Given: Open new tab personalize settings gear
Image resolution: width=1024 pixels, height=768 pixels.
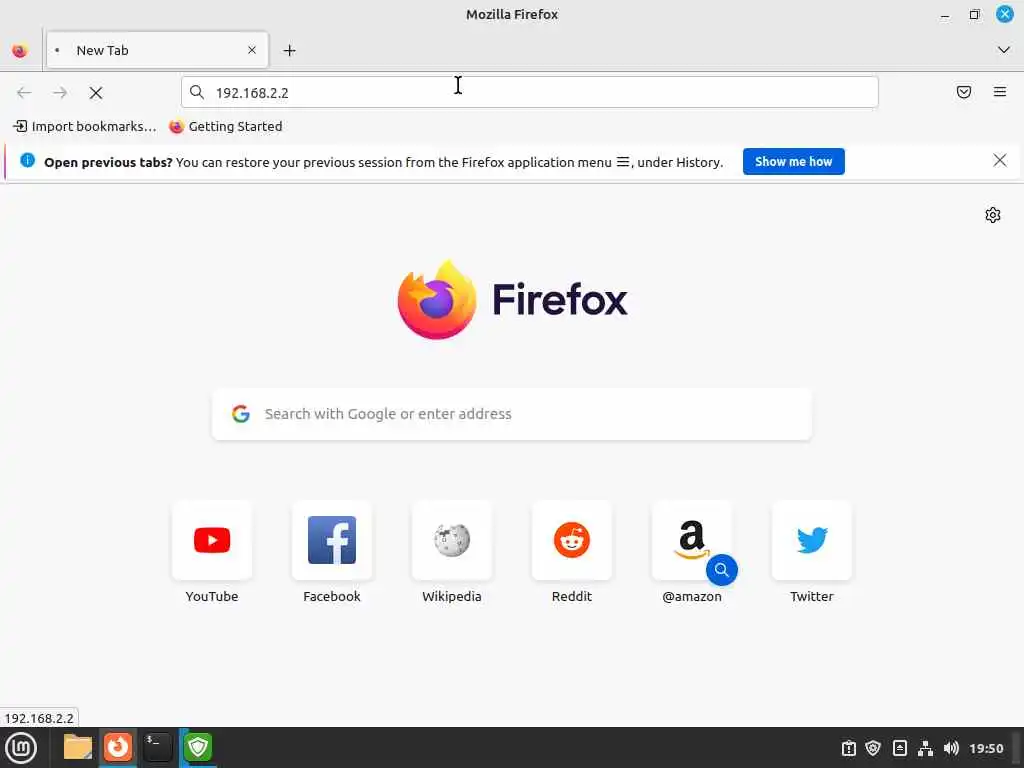Looking at the screenshot, I should click(x=992, y=215).
